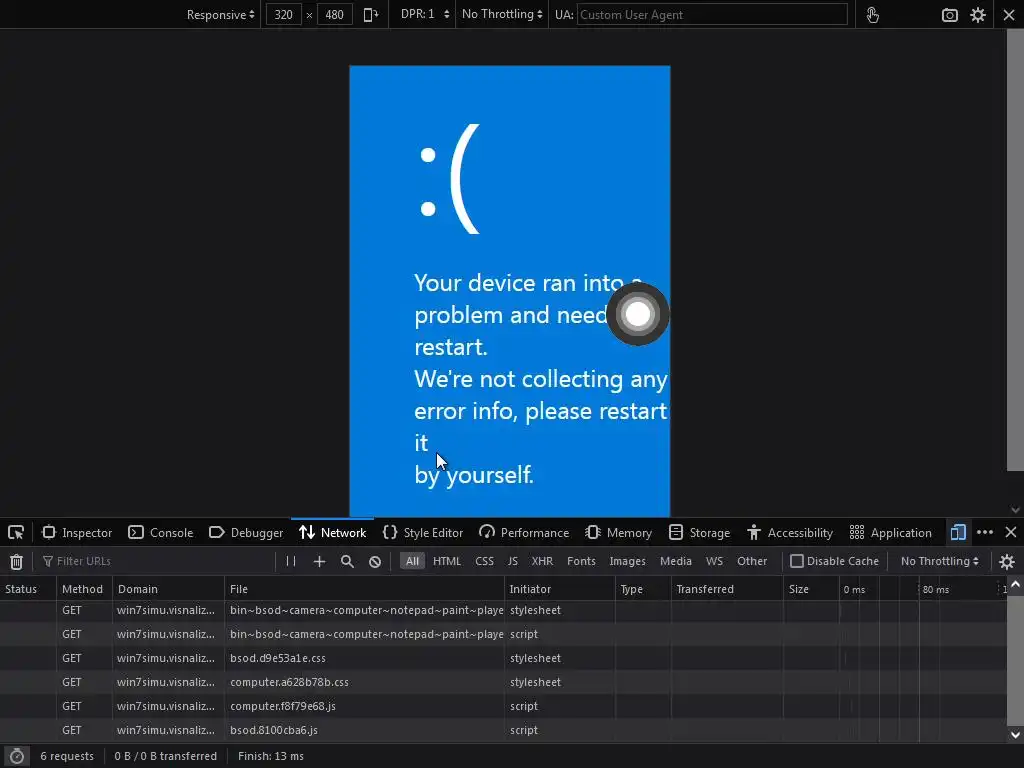Open the Debugger tab
Image resolution: width=1024 pixels, height=768 pixels.
tap(246, 533)
